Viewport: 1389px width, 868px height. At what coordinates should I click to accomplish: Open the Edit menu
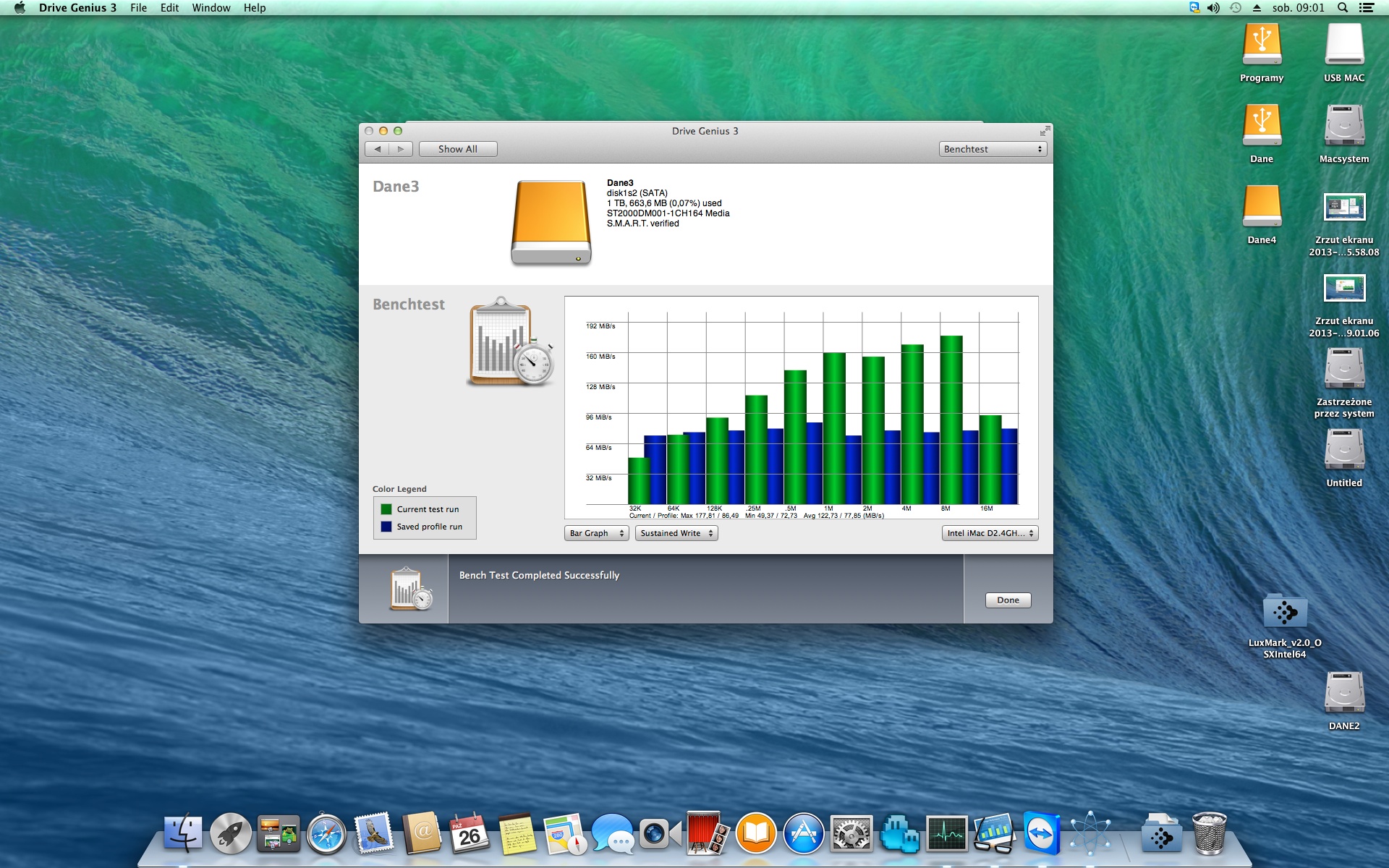(169, 8)
